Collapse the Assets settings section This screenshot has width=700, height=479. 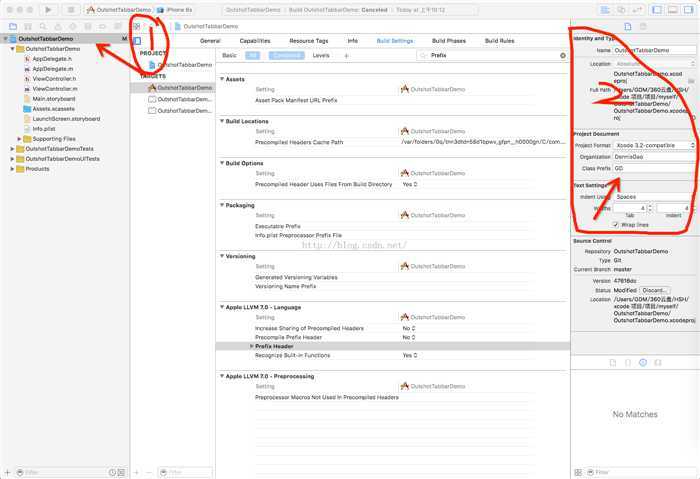tap(222, 79)
